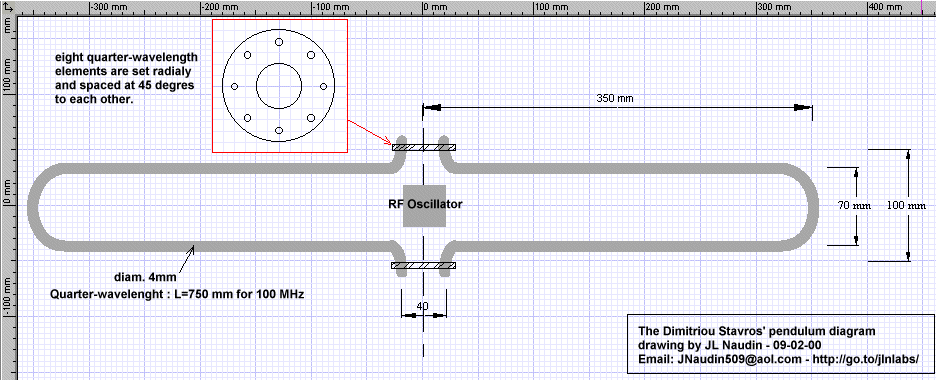Screen dimensions: 936x380
Task: Select the top hole of the flange circle
Action: pyautogui.click(x=279, y=42)
